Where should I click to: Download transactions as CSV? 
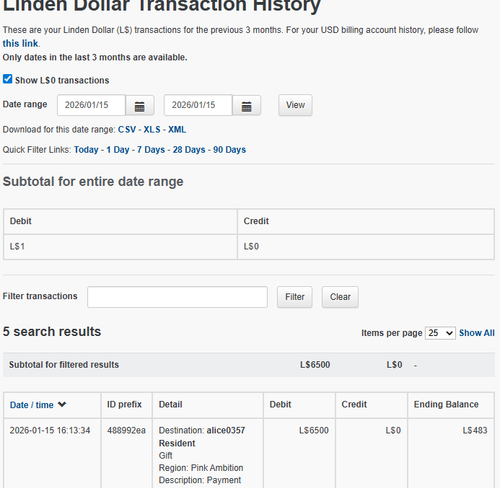click(127, 130)
